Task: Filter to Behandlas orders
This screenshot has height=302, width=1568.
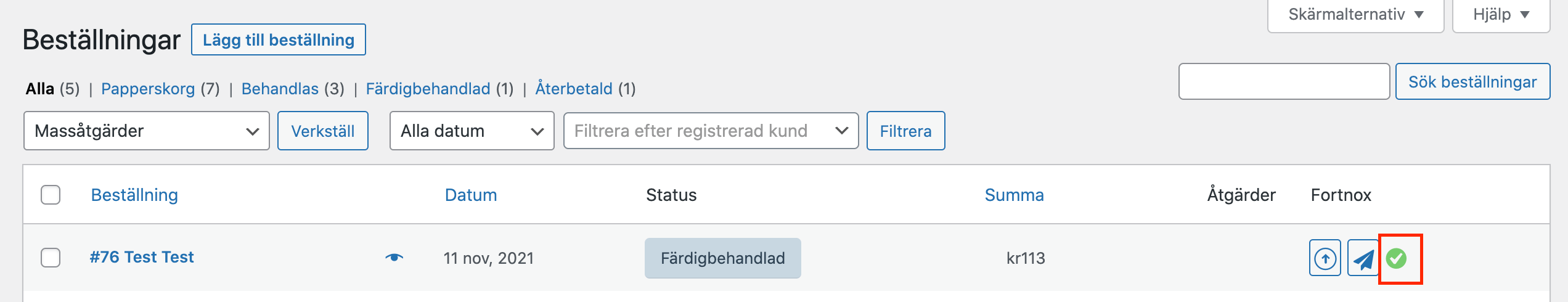Action: coord(280,89)
